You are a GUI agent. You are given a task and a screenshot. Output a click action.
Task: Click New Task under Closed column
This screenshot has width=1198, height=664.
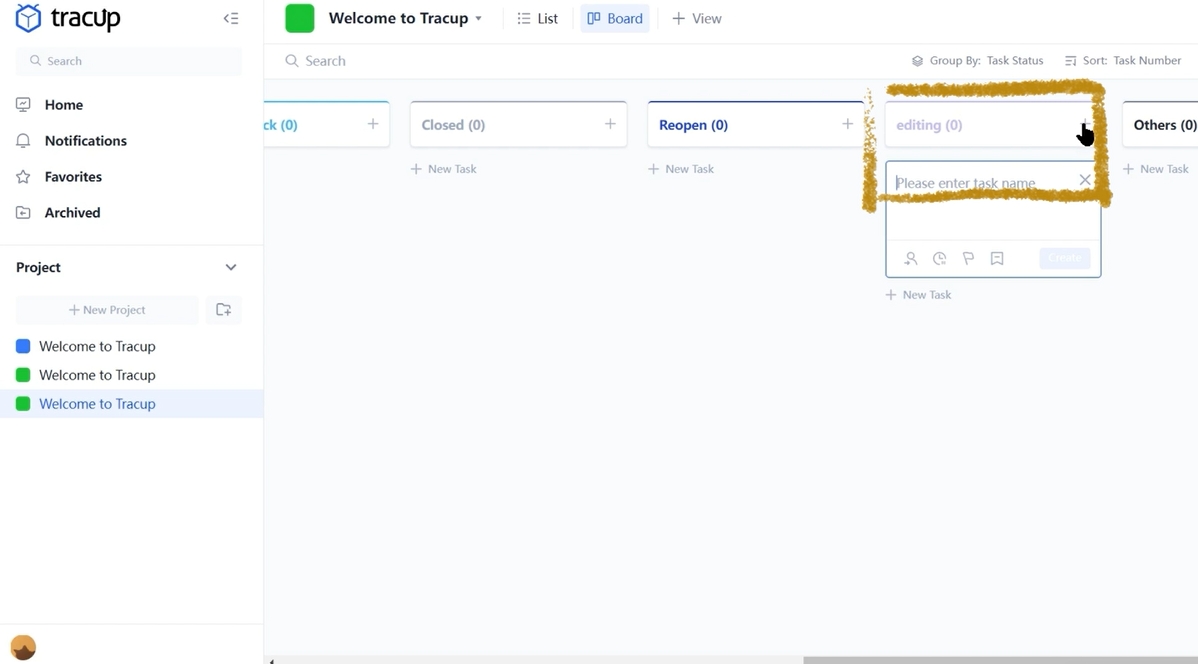tap(443, 168)
